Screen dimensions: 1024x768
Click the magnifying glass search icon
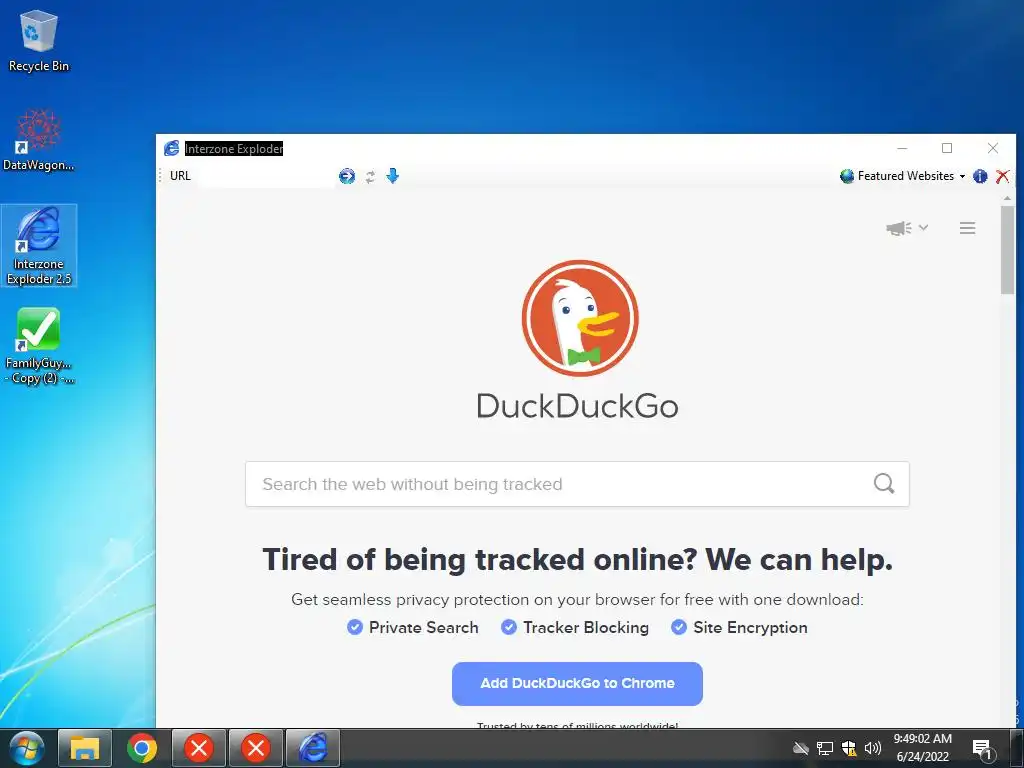click(x=884, y=484)
